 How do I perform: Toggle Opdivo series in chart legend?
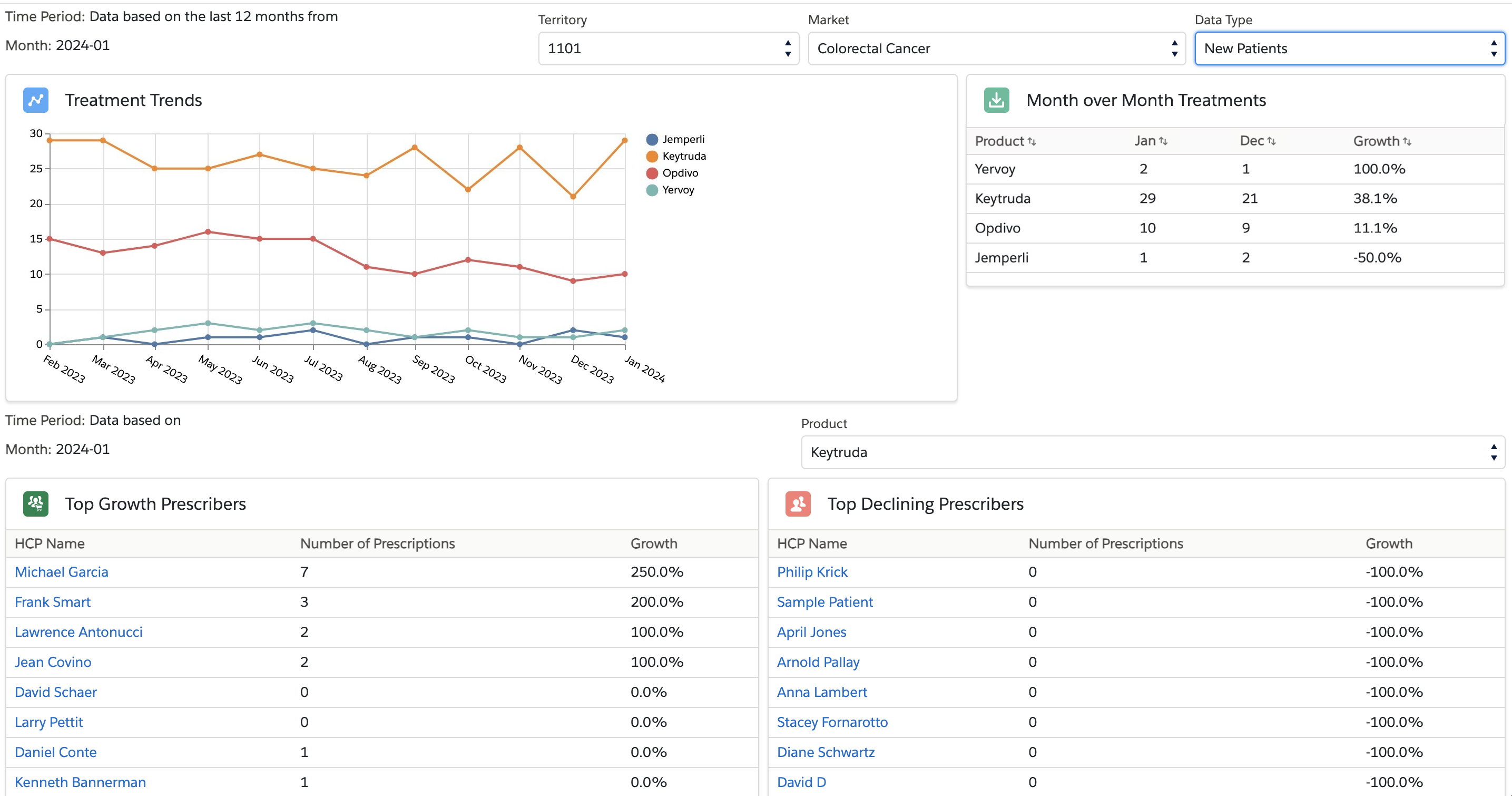tap(680, 173)
